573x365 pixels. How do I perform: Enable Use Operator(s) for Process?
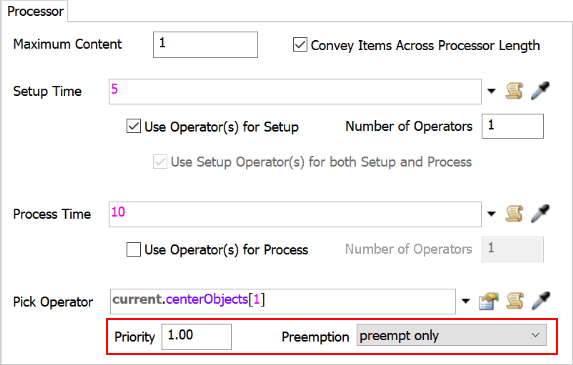pos(133,250)
